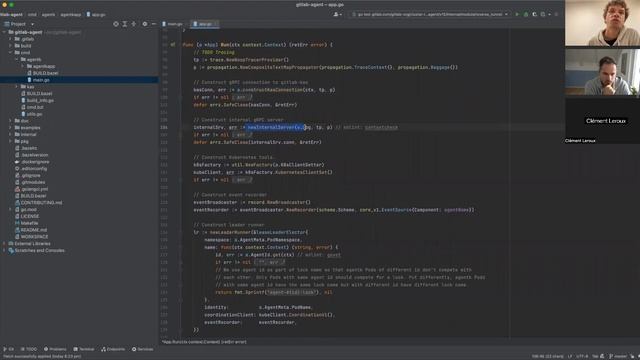
Task: Open cmd.bzl in project tree
Action: (35, 107)
